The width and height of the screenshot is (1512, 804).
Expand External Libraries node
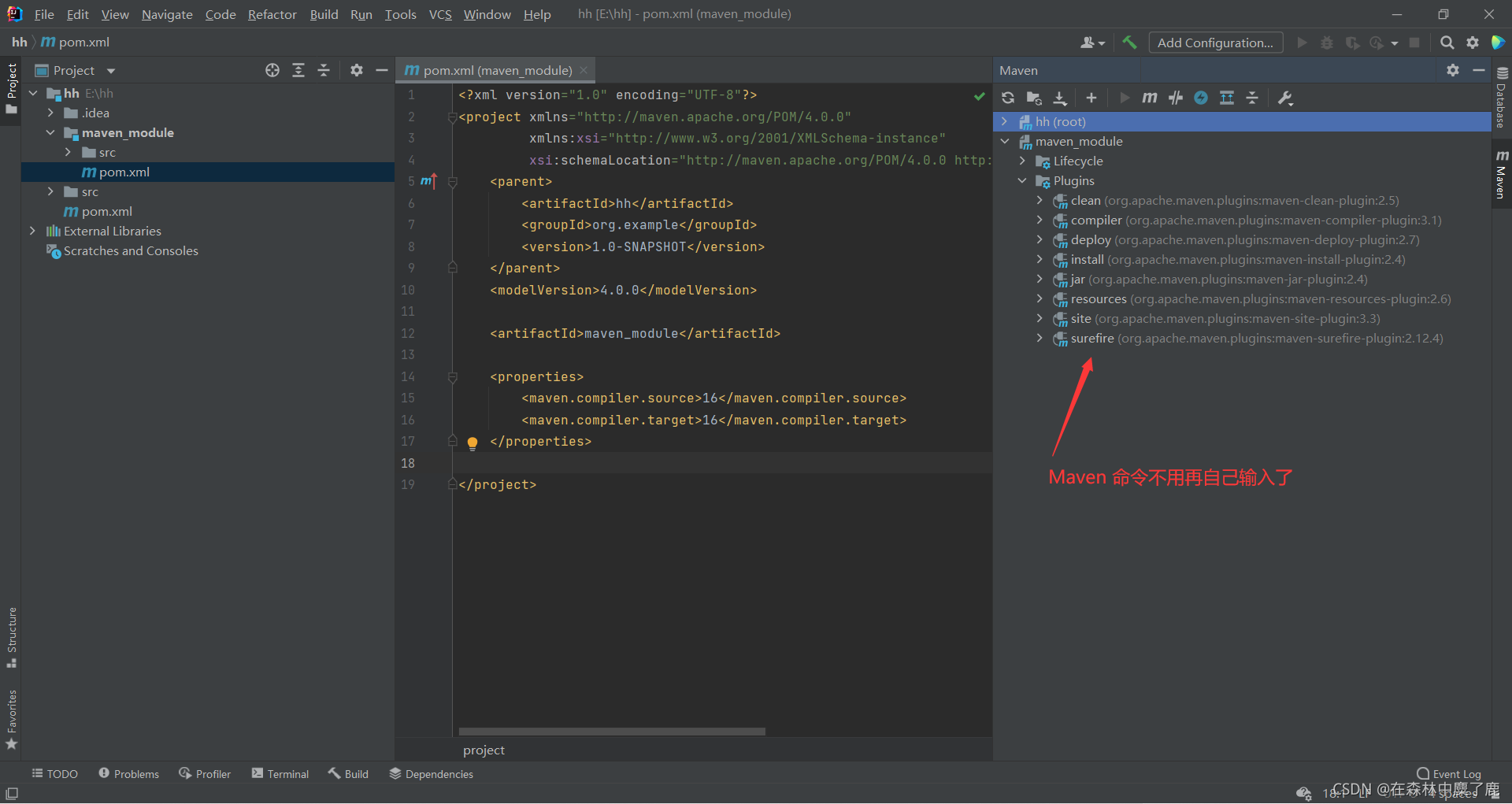pos(32,231)
